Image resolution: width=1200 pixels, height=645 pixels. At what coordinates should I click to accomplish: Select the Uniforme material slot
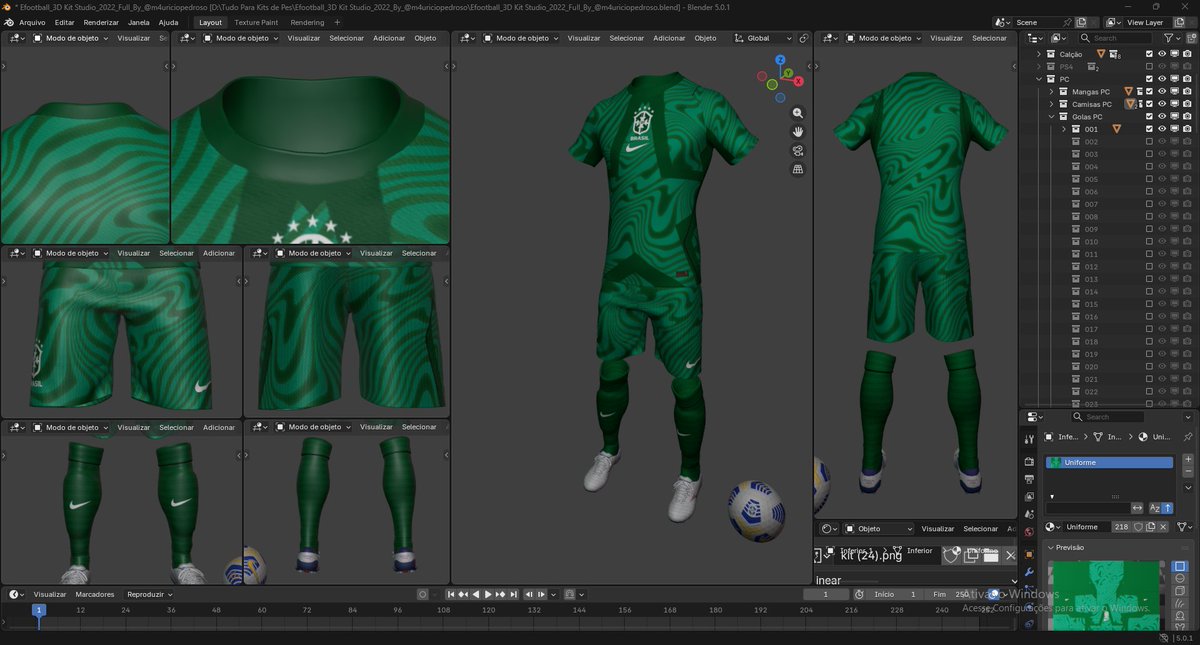click(x=1109, y=462)
